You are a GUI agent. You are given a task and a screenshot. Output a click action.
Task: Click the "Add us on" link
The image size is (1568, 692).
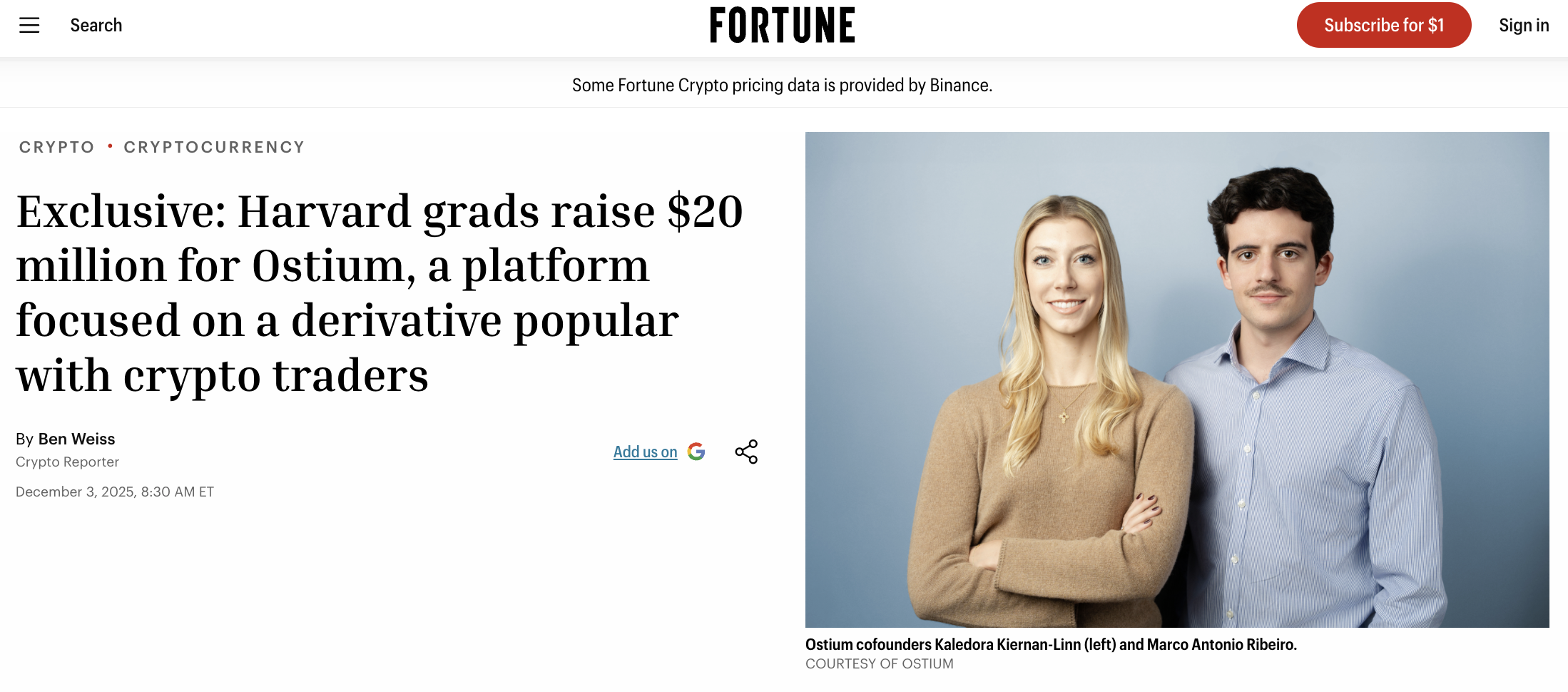pos(645,452)
